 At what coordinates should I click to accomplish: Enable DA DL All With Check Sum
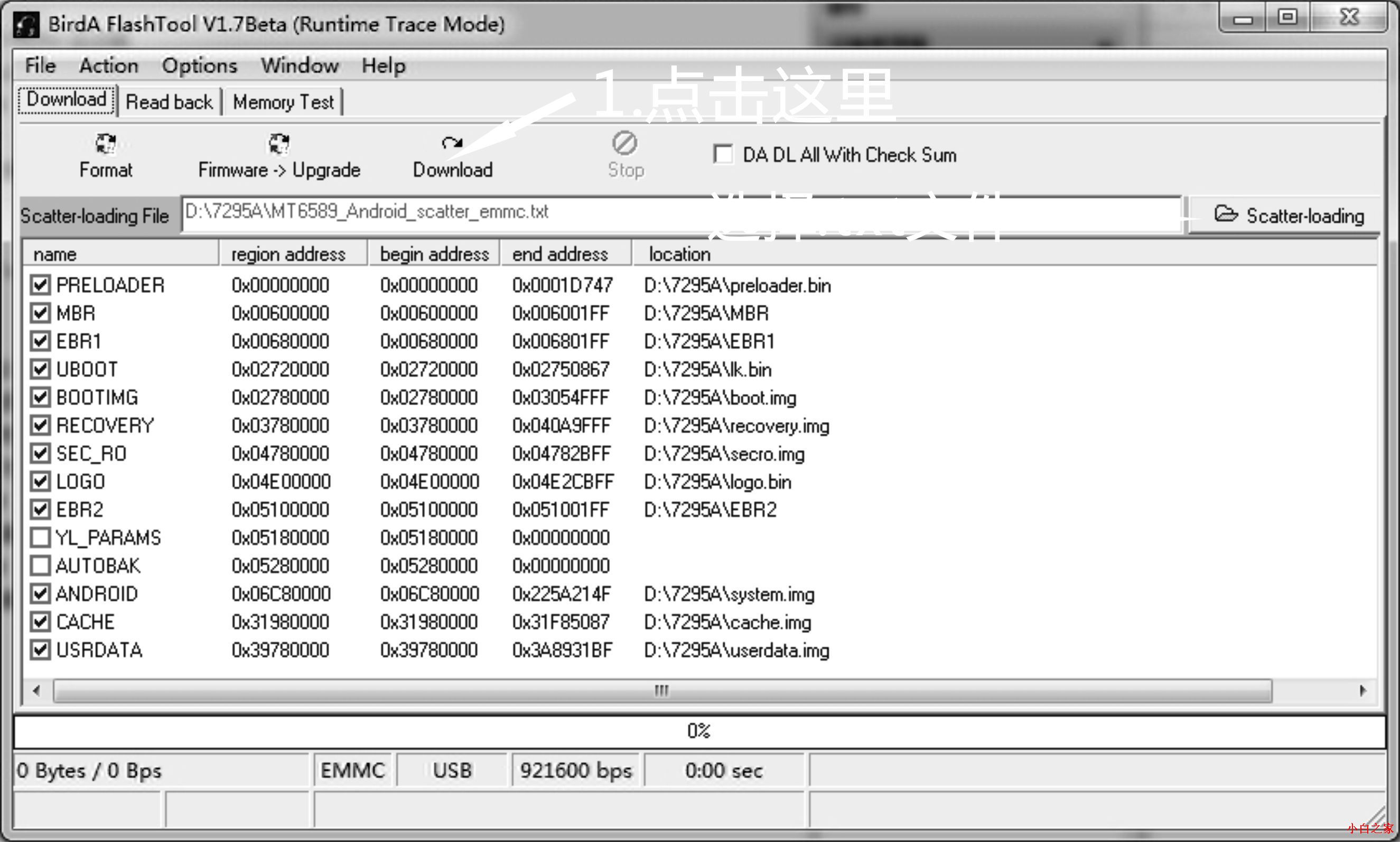[723, 154]
